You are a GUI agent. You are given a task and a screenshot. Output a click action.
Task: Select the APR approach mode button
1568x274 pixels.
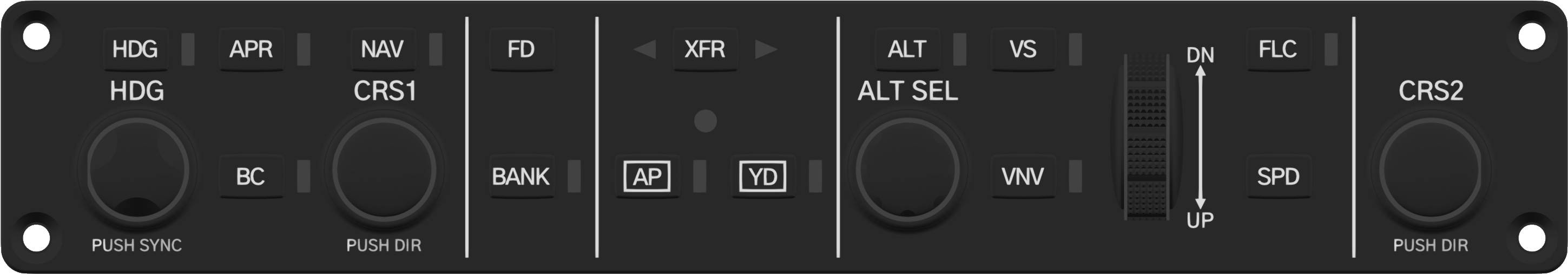pos(251,49)
